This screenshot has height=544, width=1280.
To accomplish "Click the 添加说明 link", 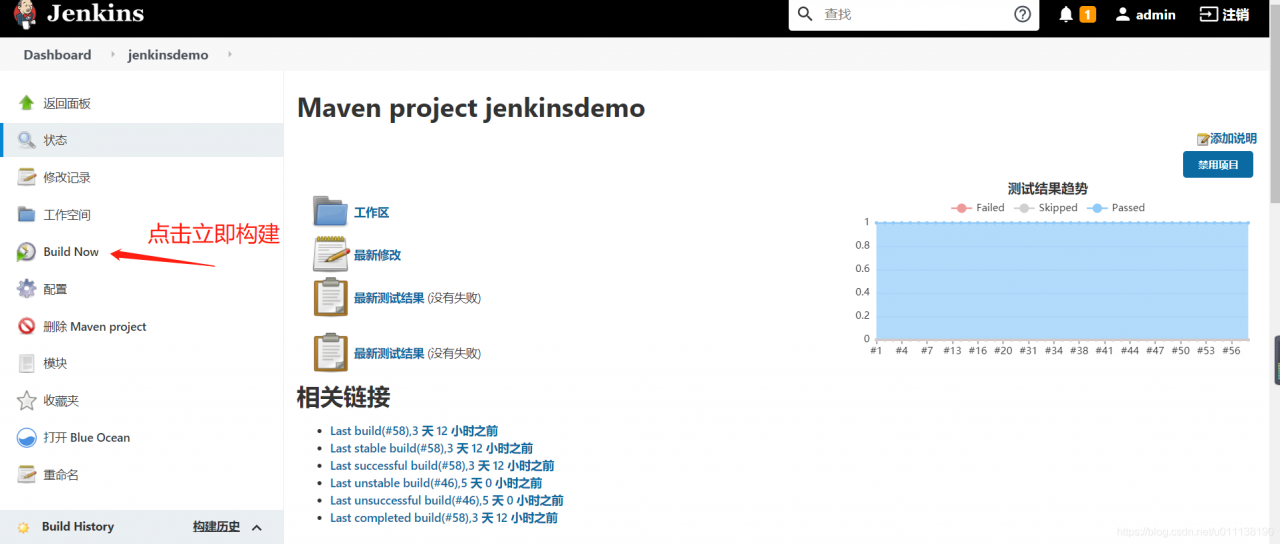I will click(x=1233, y=139).
